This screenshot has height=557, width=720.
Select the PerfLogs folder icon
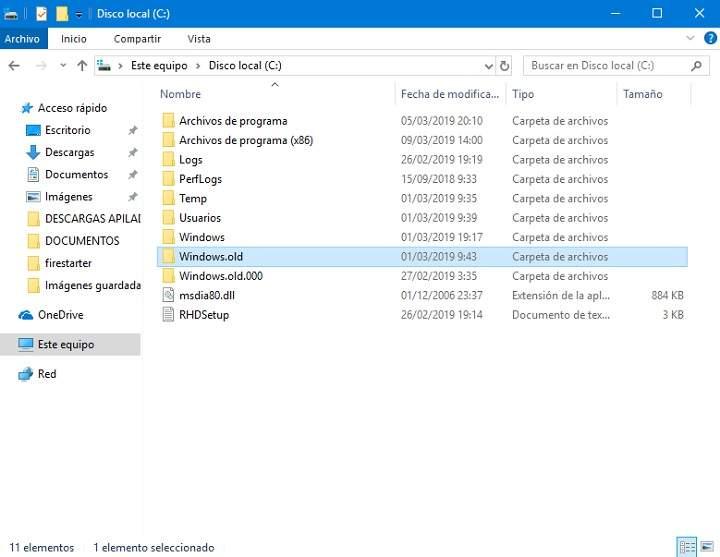[x=169, y=179]
